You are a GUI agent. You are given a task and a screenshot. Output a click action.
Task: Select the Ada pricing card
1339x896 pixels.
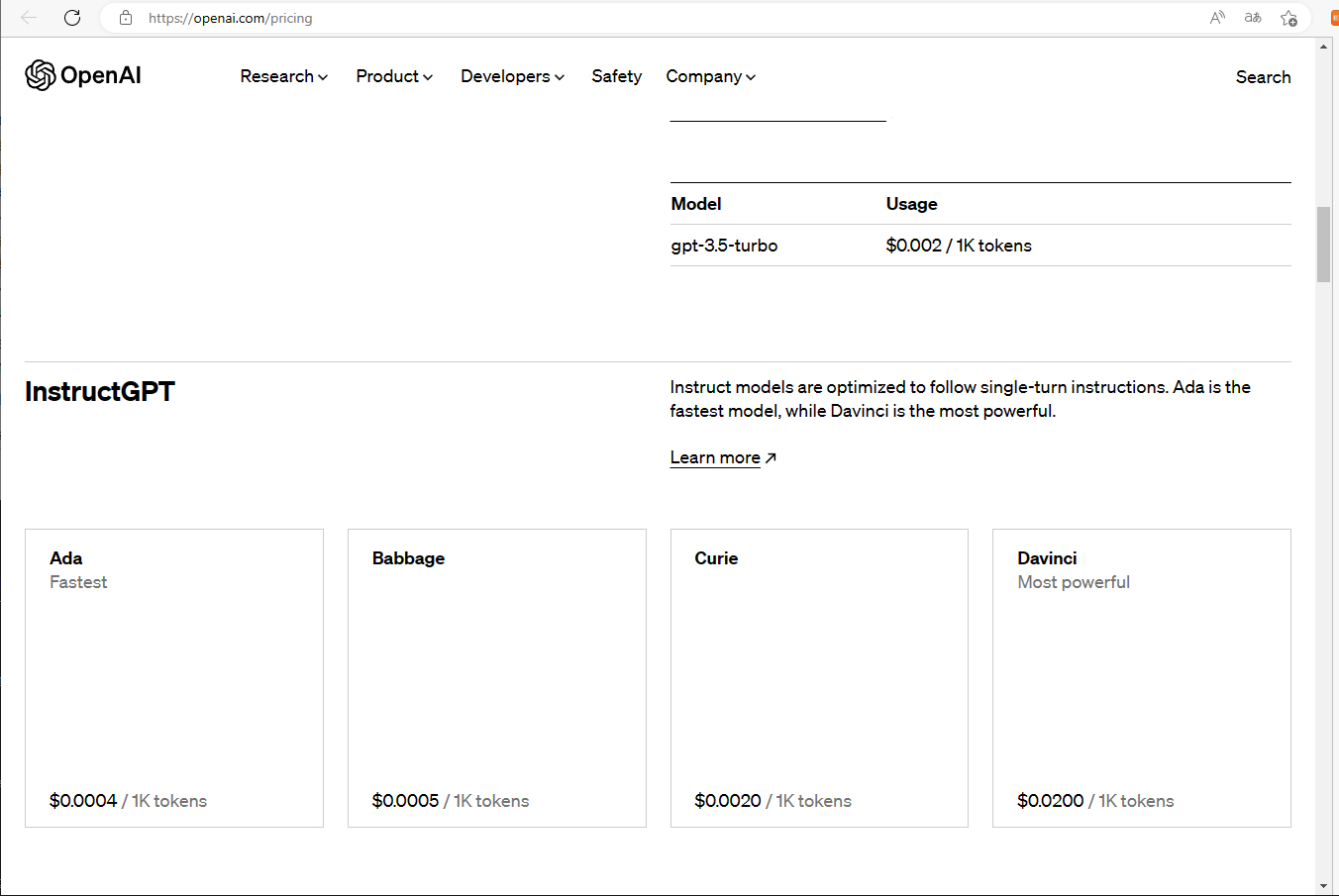[174, 678]
